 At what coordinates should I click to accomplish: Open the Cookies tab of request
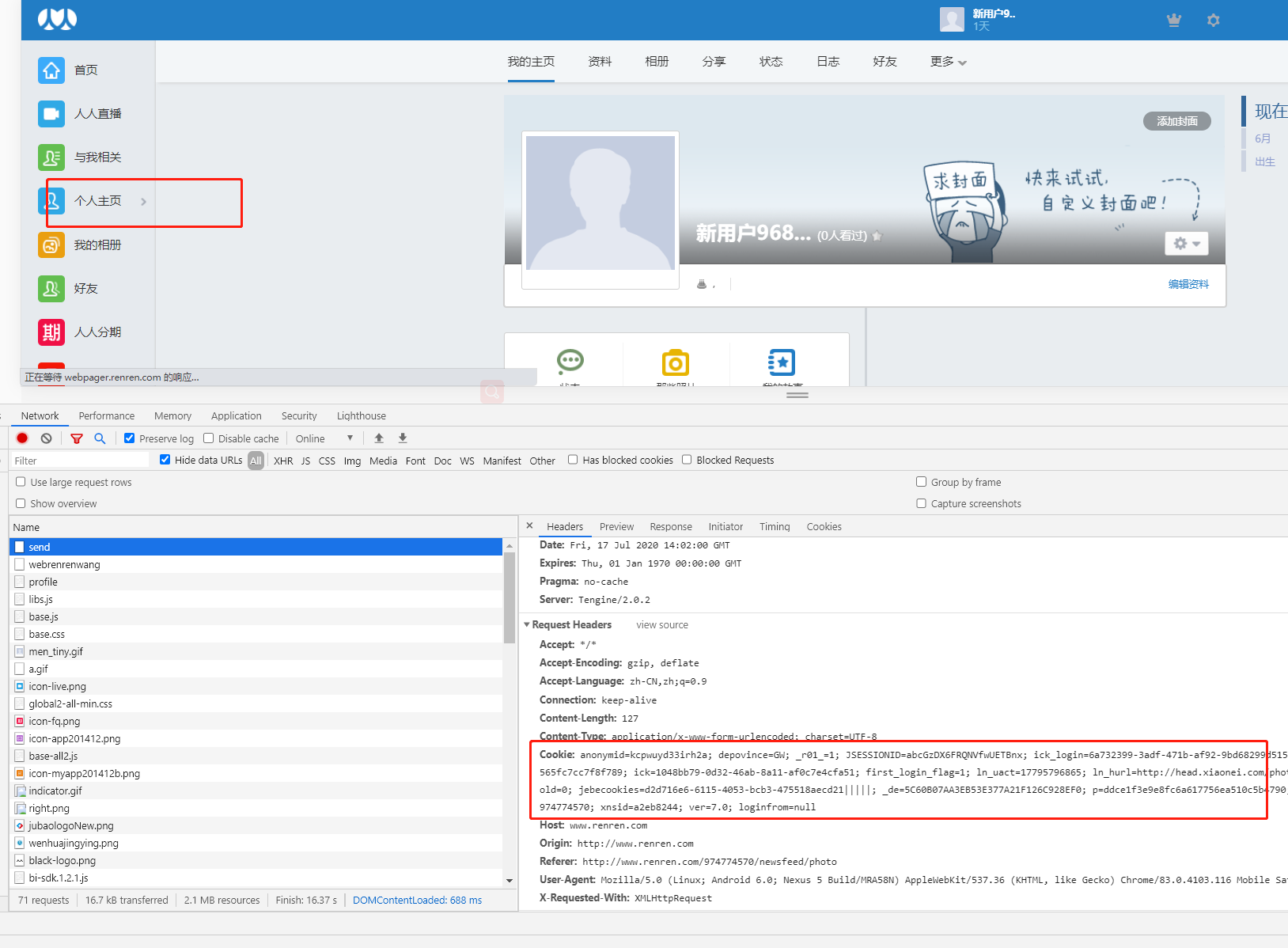tap(824, 526)
